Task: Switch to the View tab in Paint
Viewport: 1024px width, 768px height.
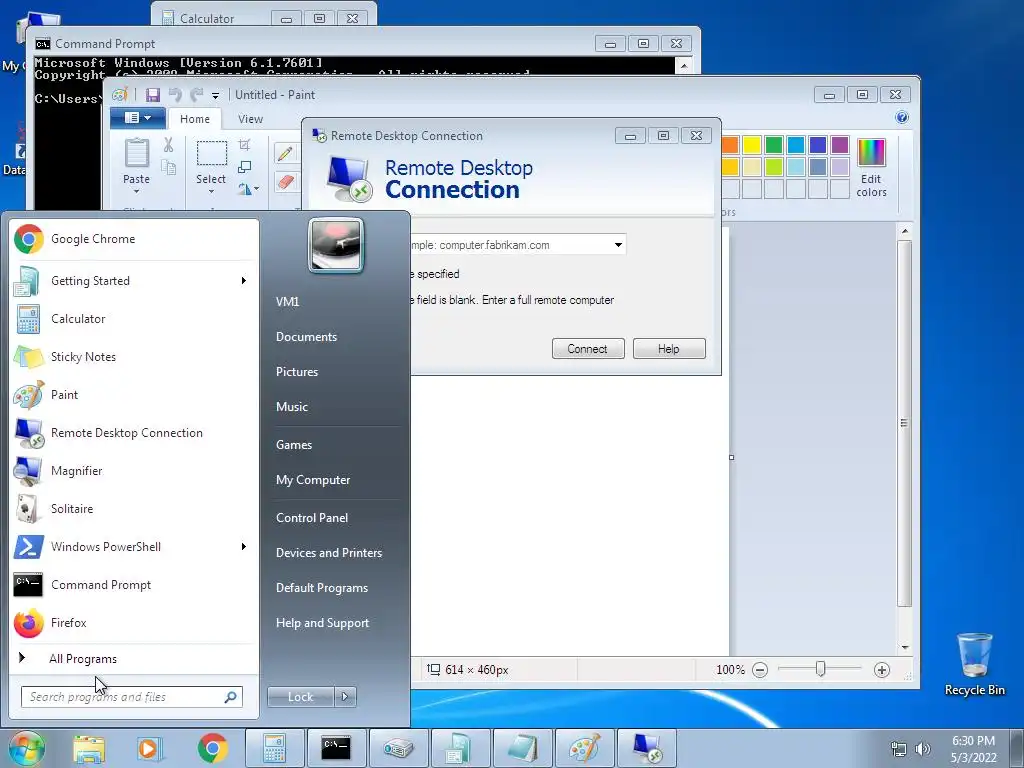Action: [250, 119]
